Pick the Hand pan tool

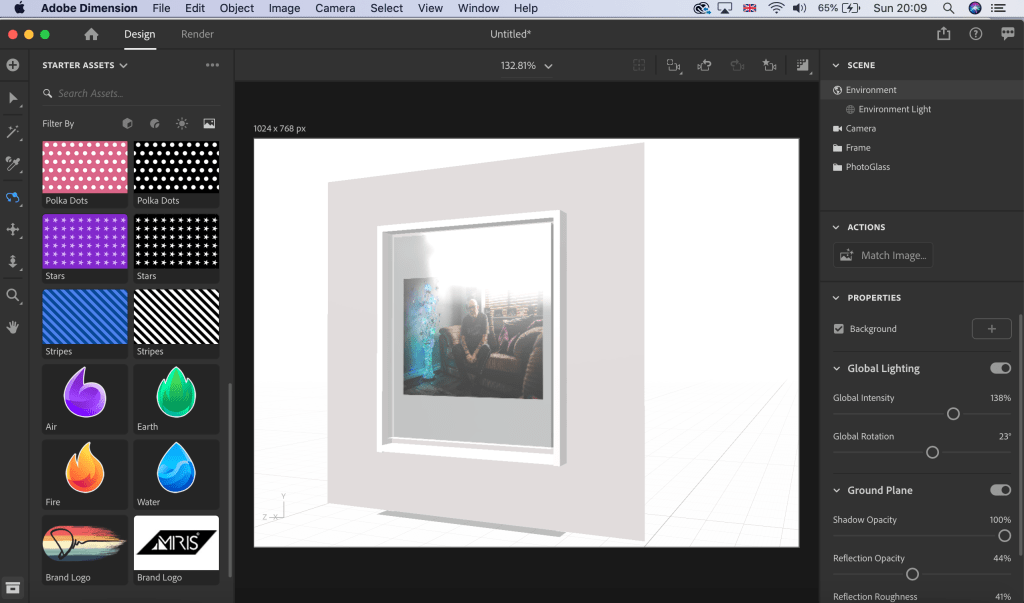13,327
